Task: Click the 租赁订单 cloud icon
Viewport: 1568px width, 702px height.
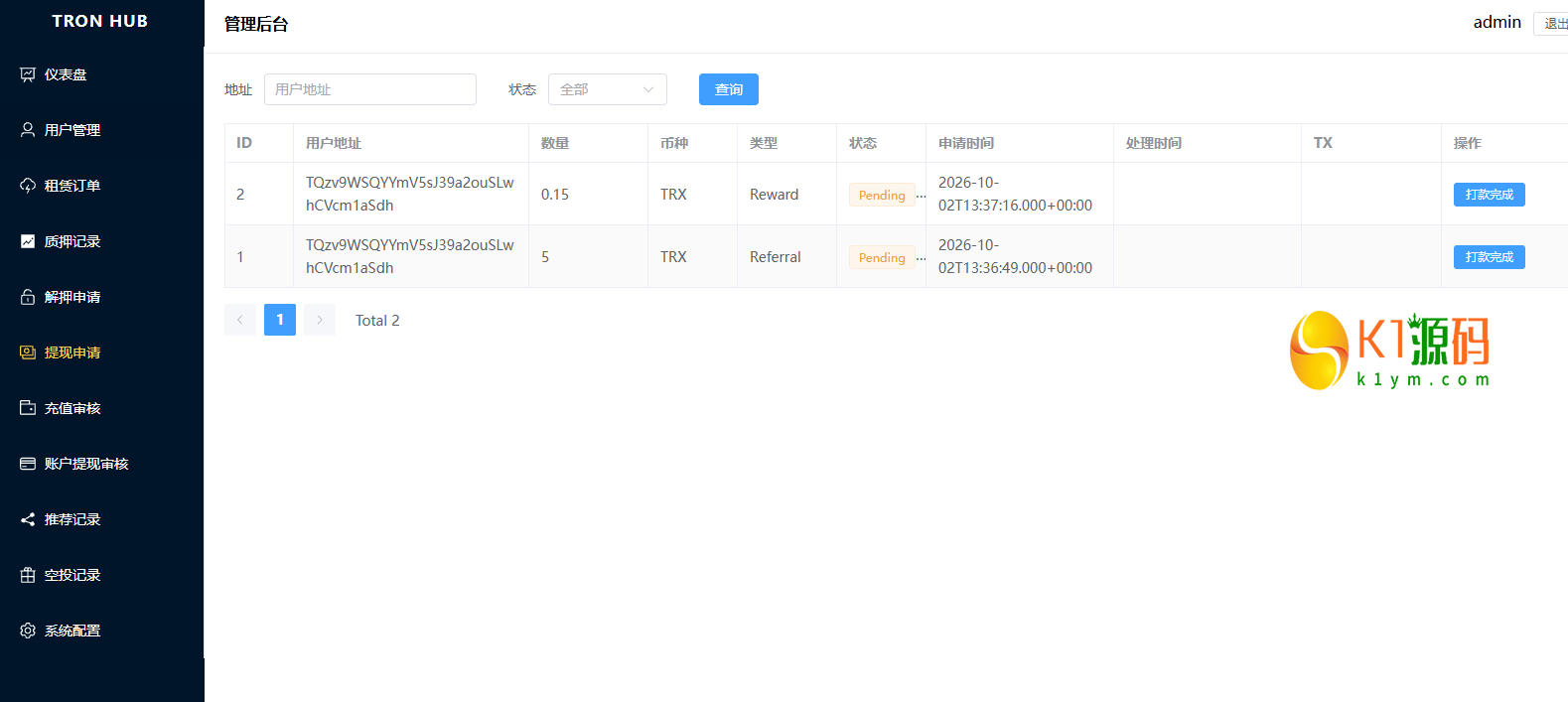Action: [x=28, y=186]
